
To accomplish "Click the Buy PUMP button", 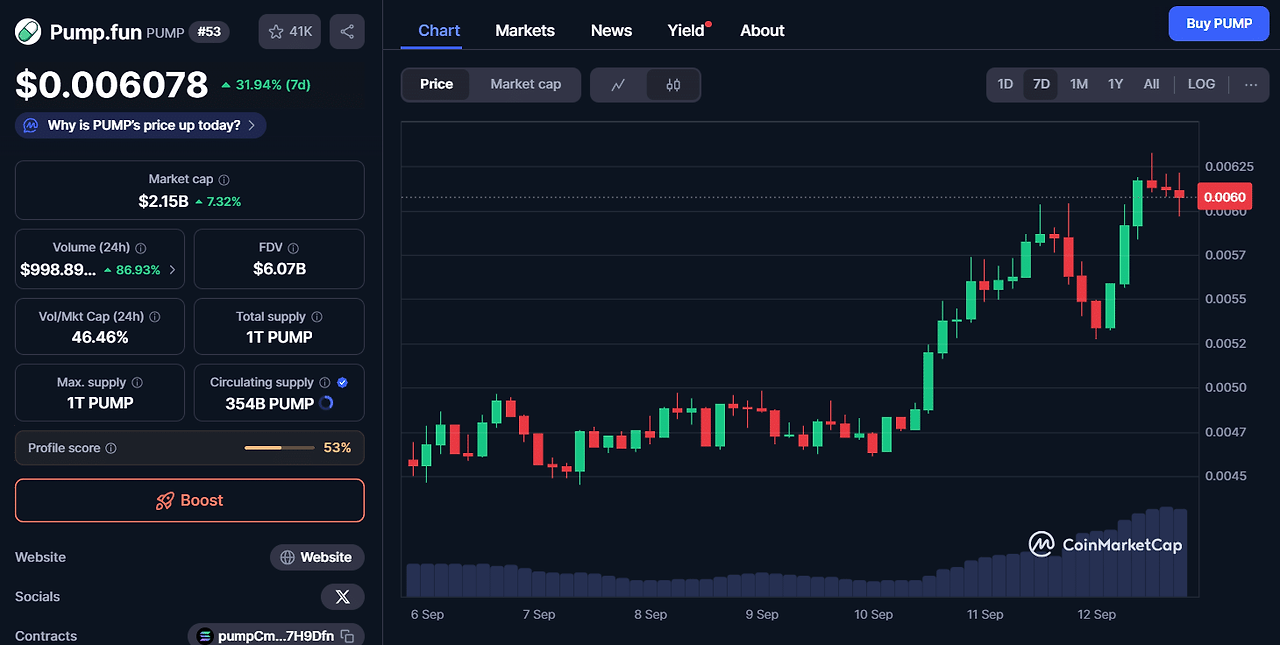I will coord(1219,24).
